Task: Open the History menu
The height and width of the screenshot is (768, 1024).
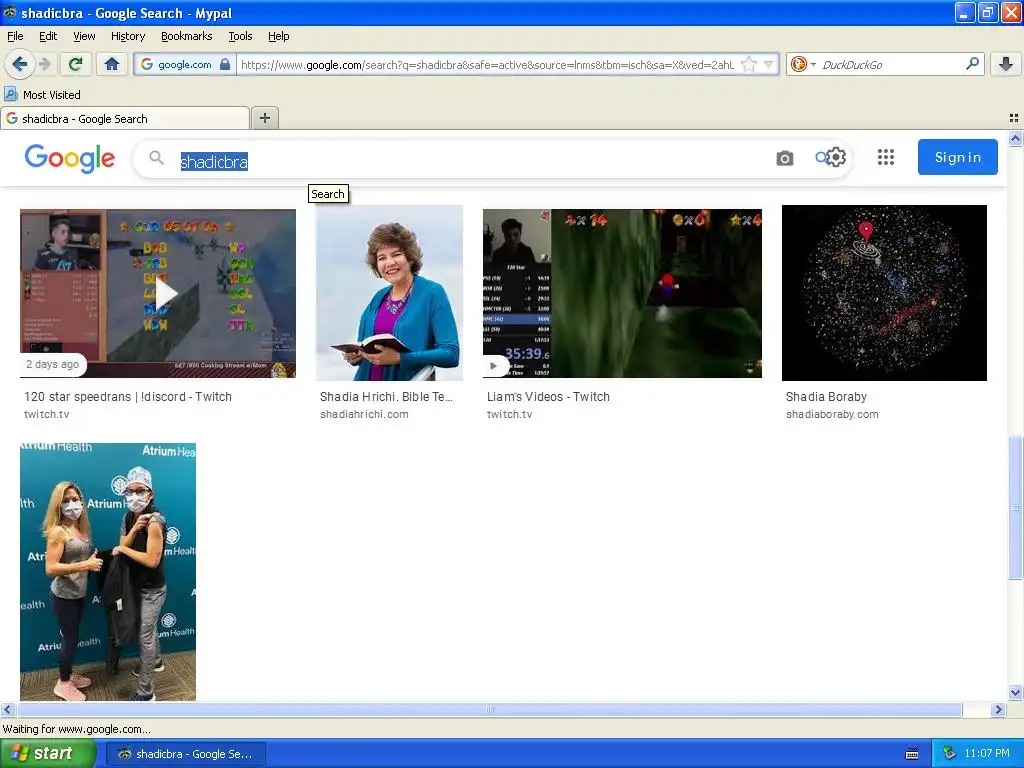Action: pos(128,36)
